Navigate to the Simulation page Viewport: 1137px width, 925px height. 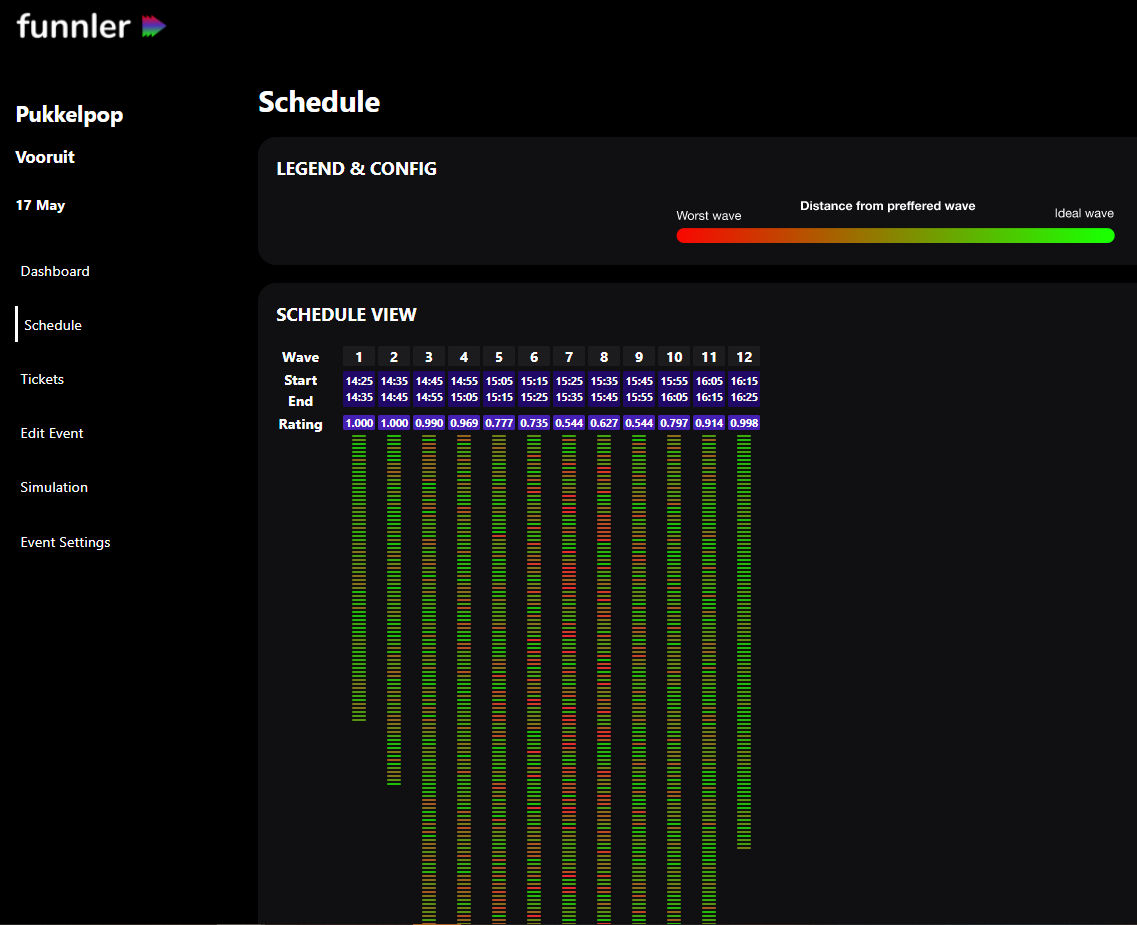tap(54, 487)
